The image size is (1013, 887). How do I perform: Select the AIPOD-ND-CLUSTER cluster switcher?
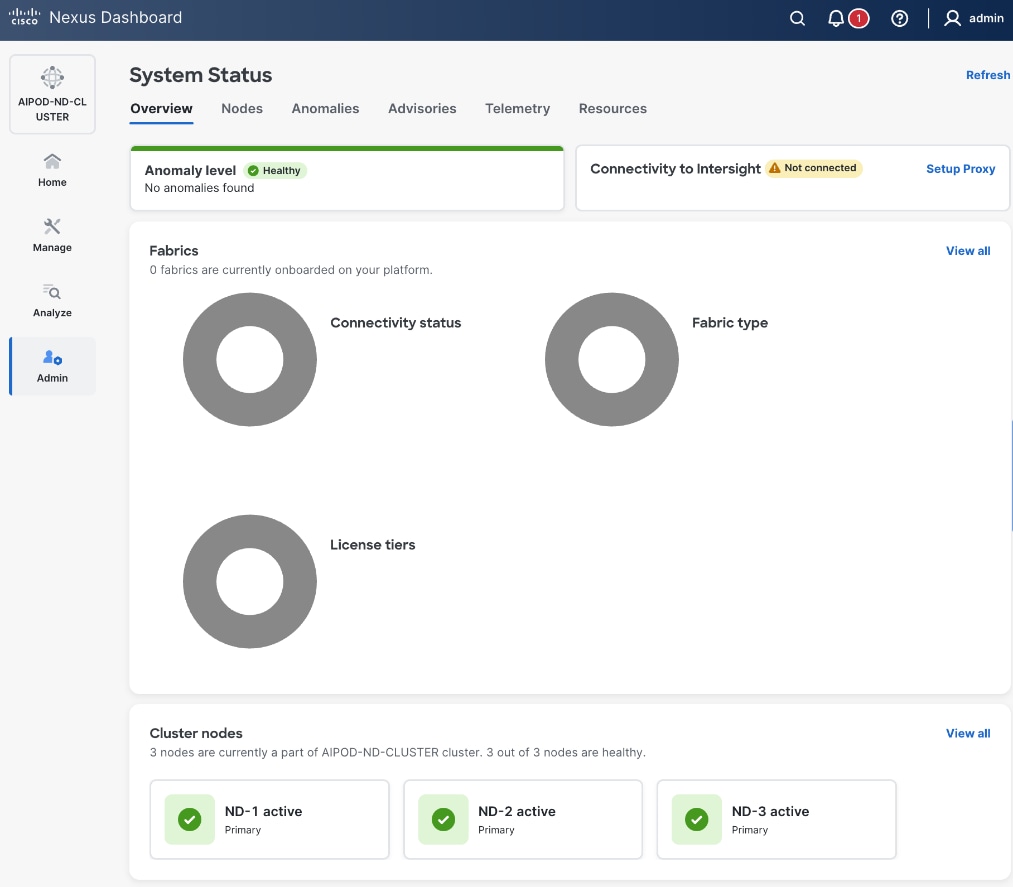coord(52,94)
